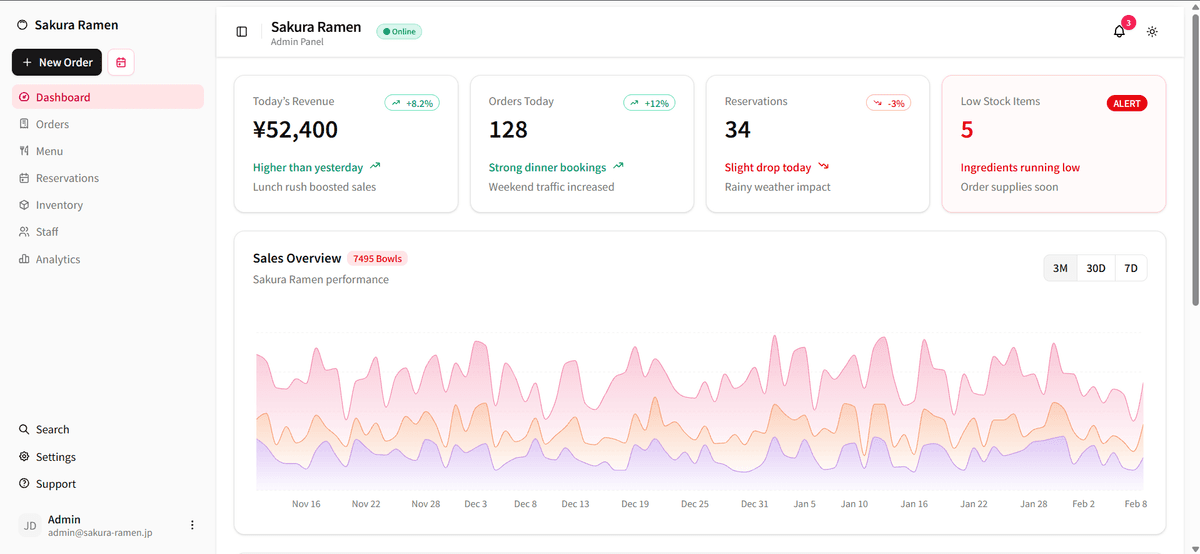Open the Support link

click(55, 484)
